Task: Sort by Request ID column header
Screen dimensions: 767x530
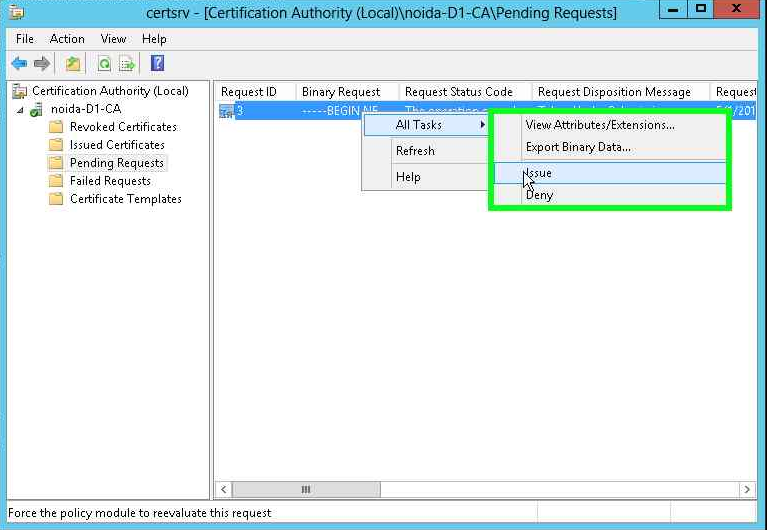Action: click(255, 92)
